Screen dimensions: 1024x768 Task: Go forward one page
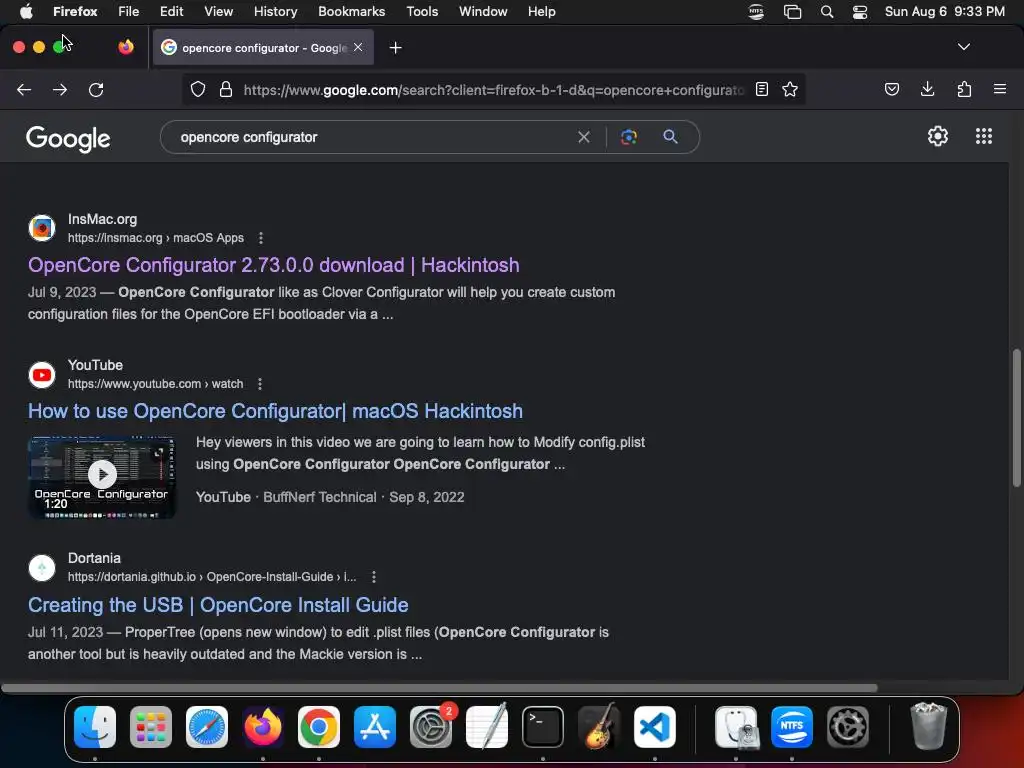click(x=60, y=89)
